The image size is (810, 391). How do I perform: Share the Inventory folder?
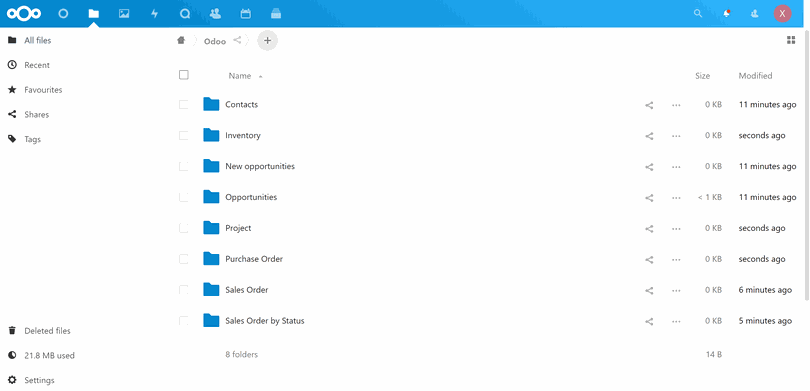pos(649,136)
